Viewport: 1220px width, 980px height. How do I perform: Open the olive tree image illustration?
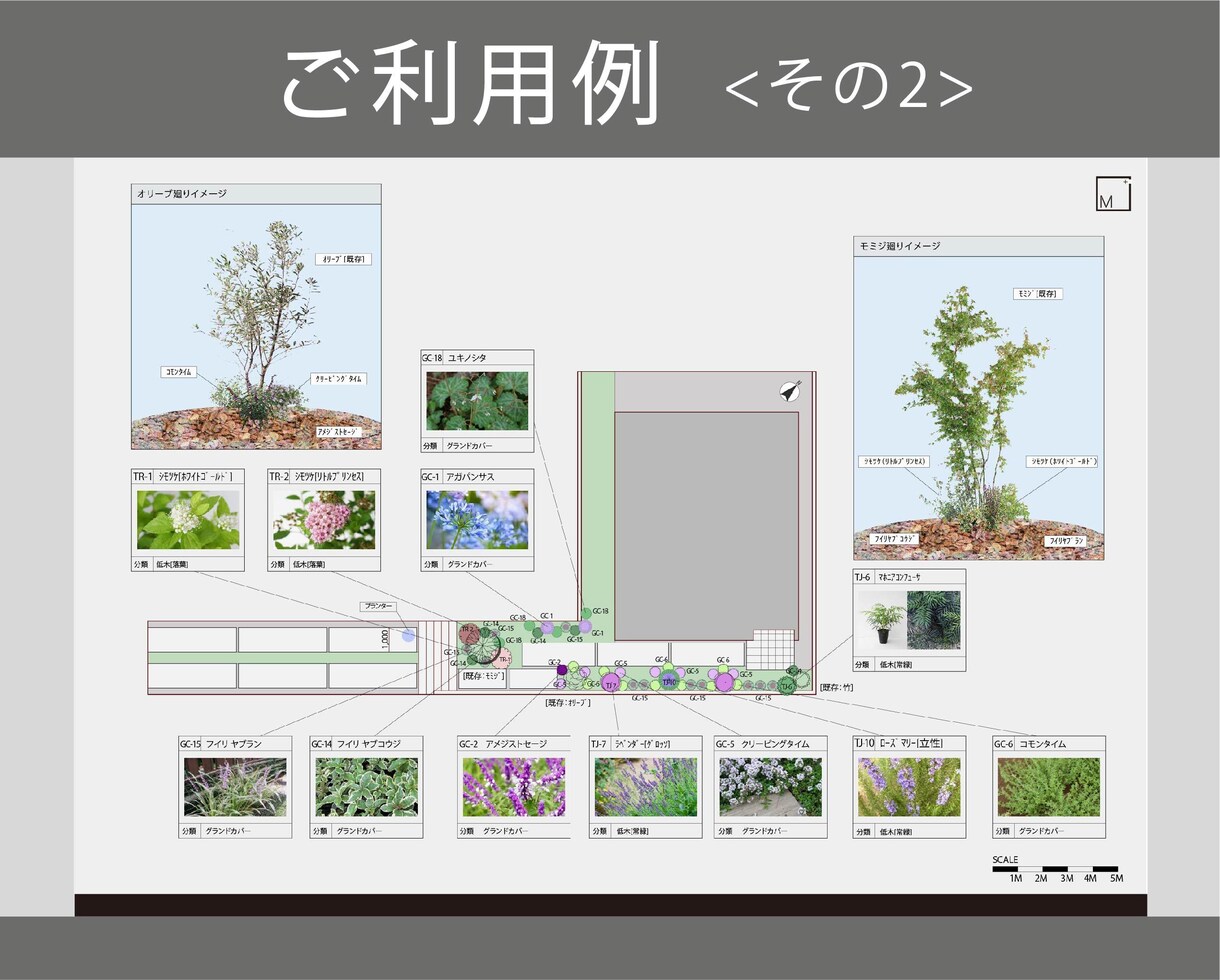click(256, 326)
